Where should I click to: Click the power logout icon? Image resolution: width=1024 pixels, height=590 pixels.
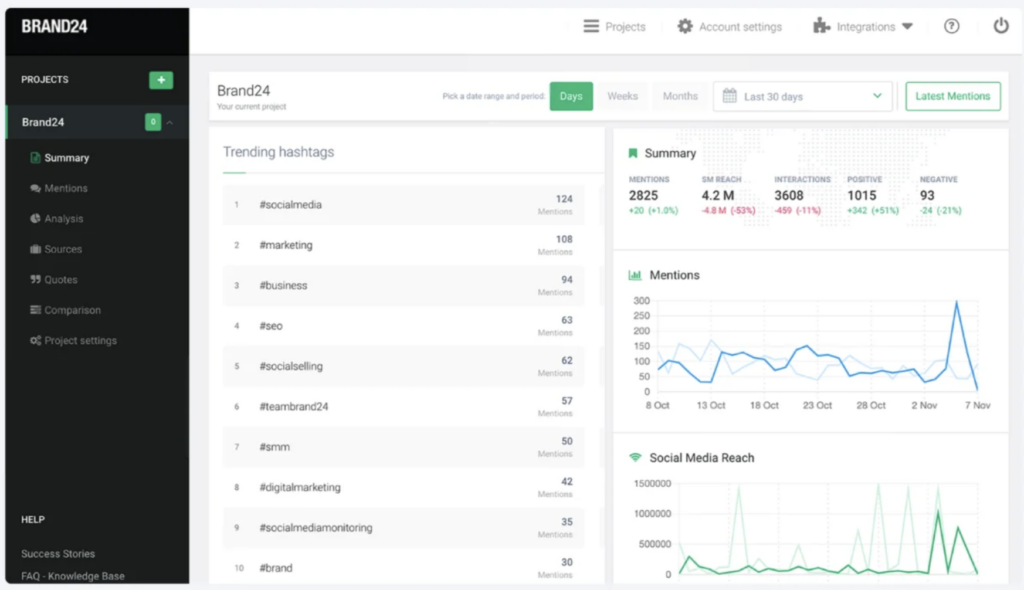pyautogui.click(x=1000, y=26)
